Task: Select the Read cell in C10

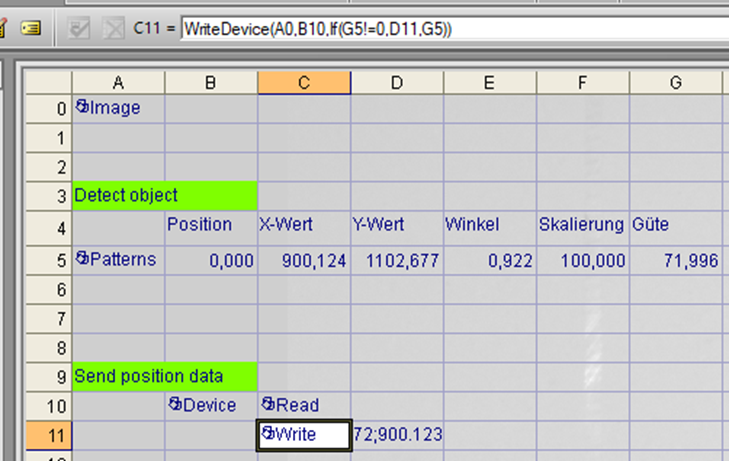Action: click(303, 405)
